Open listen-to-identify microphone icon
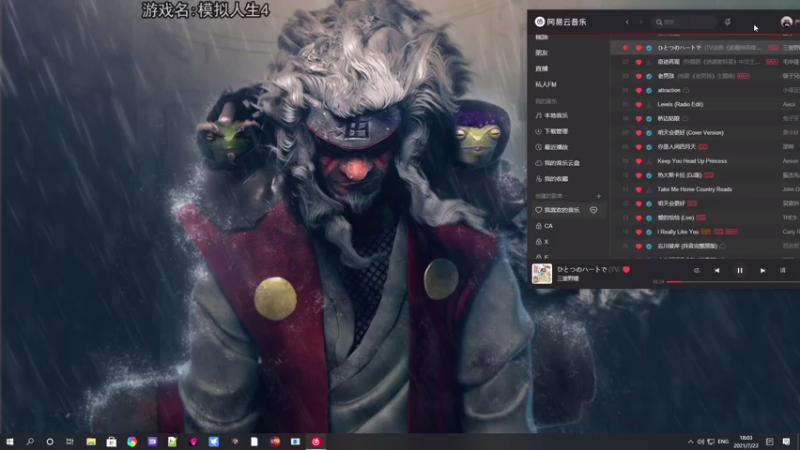 pos(728,22)
